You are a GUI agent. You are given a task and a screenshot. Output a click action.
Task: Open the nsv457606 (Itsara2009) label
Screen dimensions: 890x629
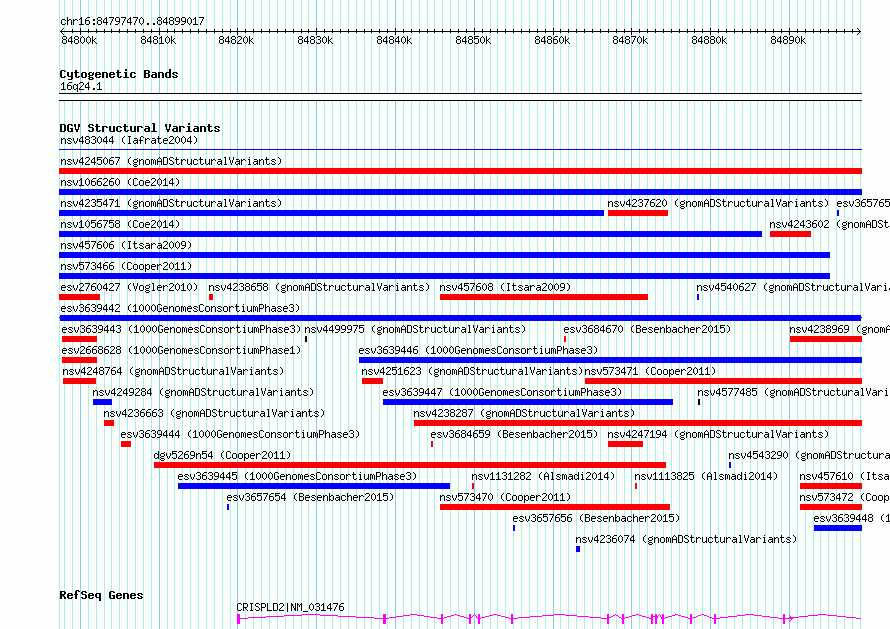(126, 245)
